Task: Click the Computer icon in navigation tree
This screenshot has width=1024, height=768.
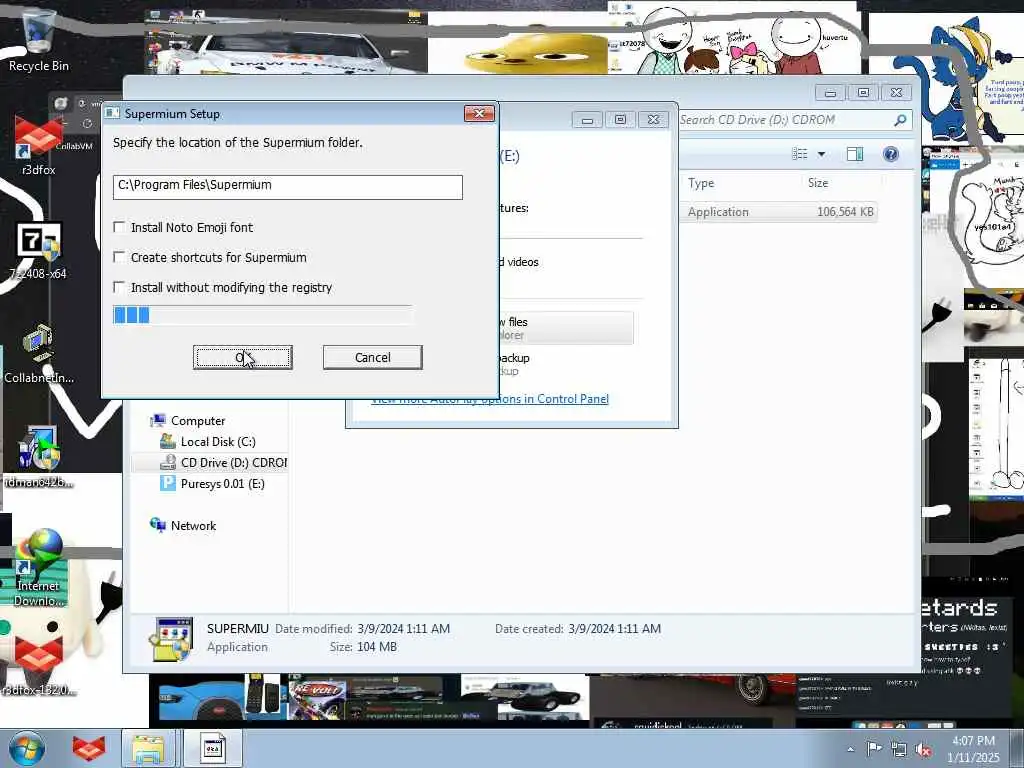Action: click(x=157, y=421)
